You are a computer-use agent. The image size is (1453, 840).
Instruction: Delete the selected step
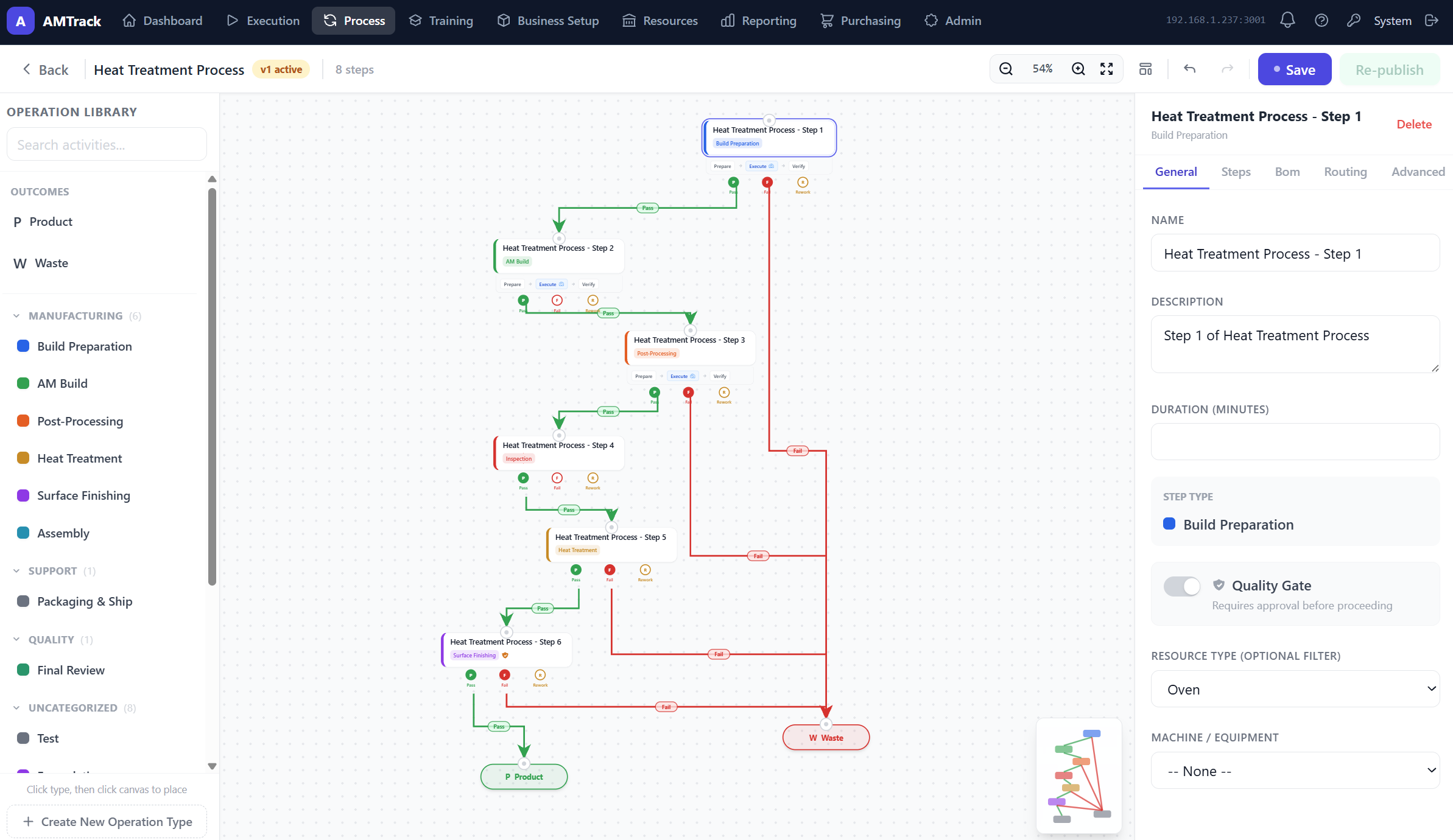pos(1414,124)
